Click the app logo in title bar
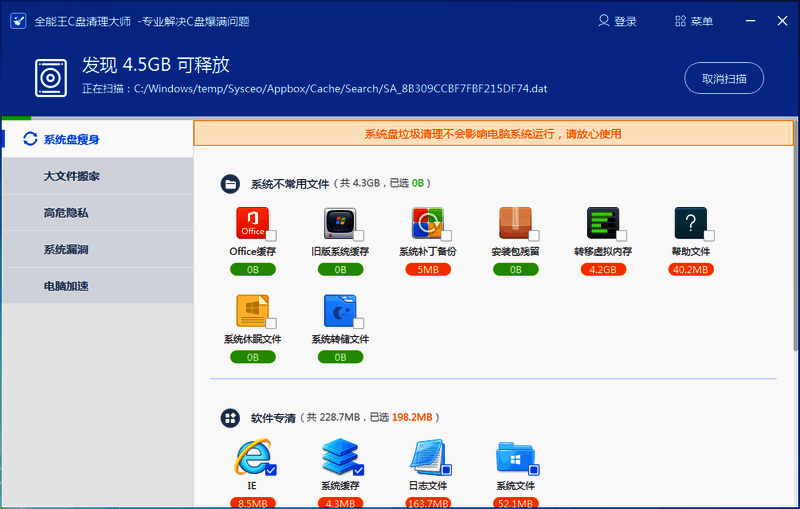The height and width of the screenshot is (509, 800). click(18, 21)
